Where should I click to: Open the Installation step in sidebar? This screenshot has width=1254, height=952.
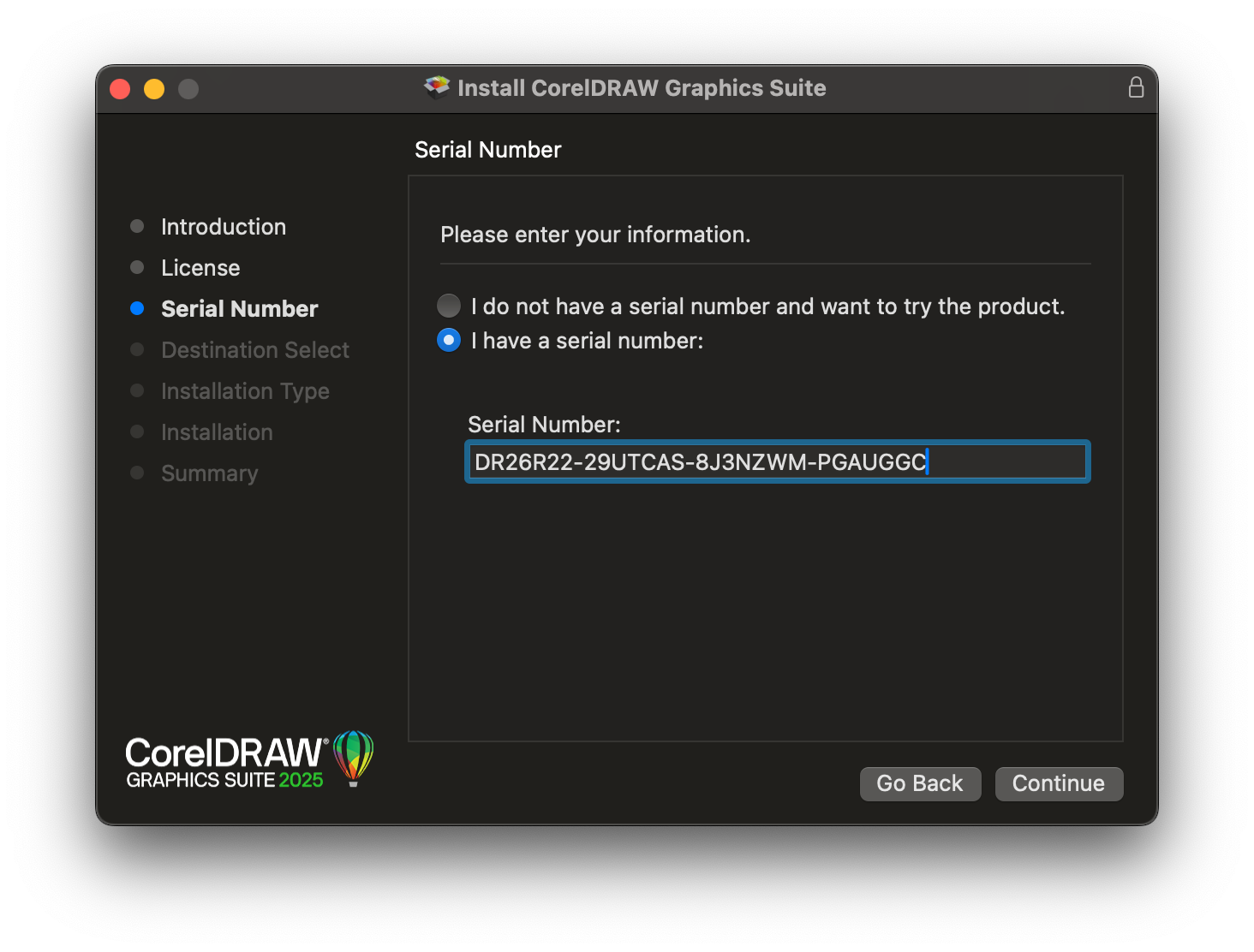(217, 431)
